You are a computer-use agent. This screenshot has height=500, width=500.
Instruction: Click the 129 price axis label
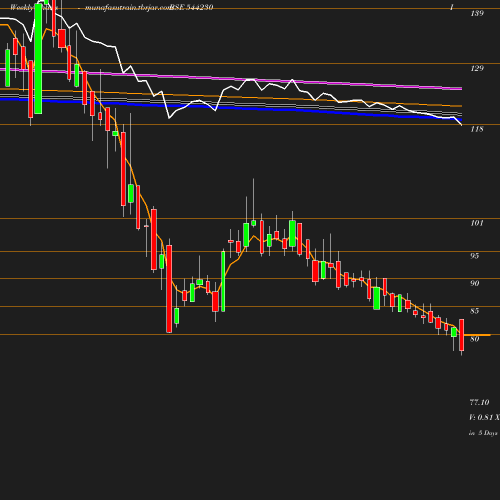(477, 68)
